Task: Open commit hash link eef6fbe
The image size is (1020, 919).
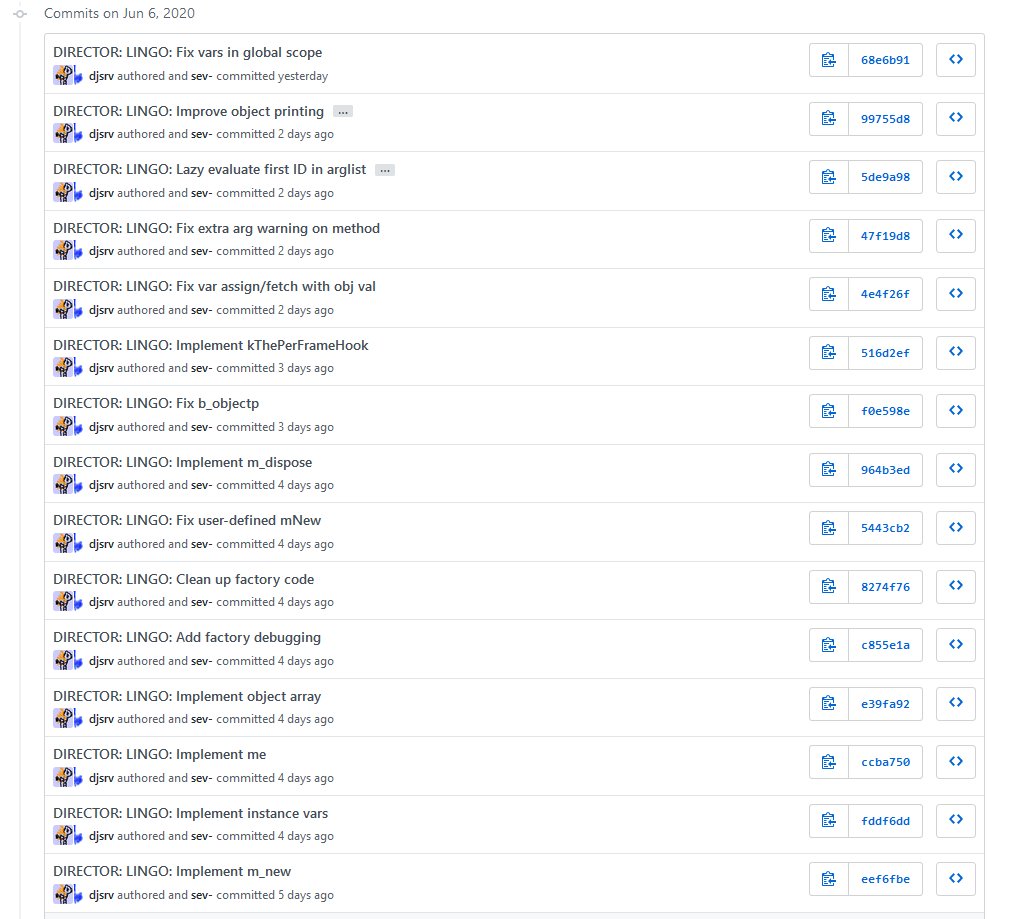Action: click(885, 879)
